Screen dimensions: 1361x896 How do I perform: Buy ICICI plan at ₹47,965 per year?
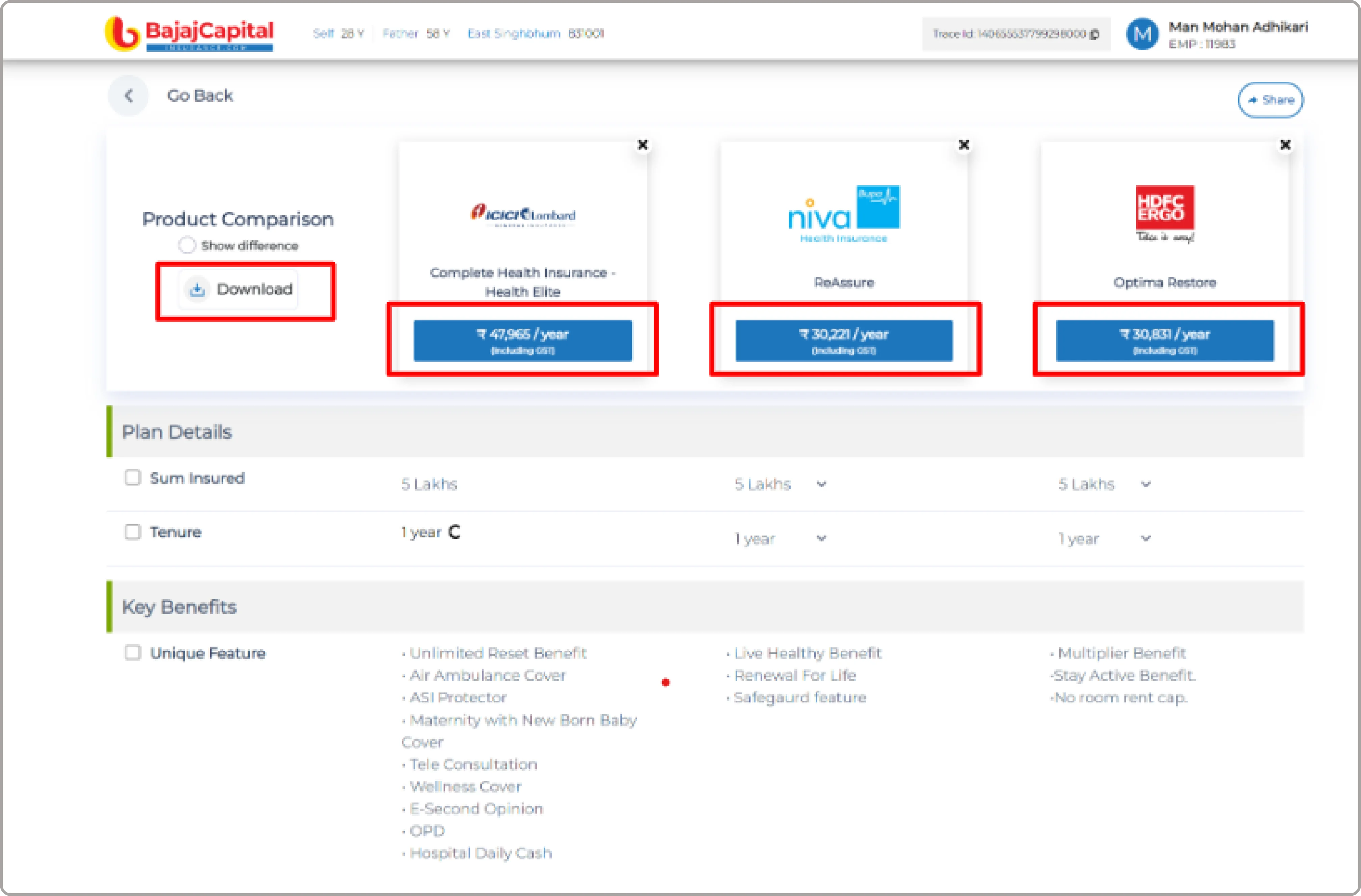[x=523, y=341]
